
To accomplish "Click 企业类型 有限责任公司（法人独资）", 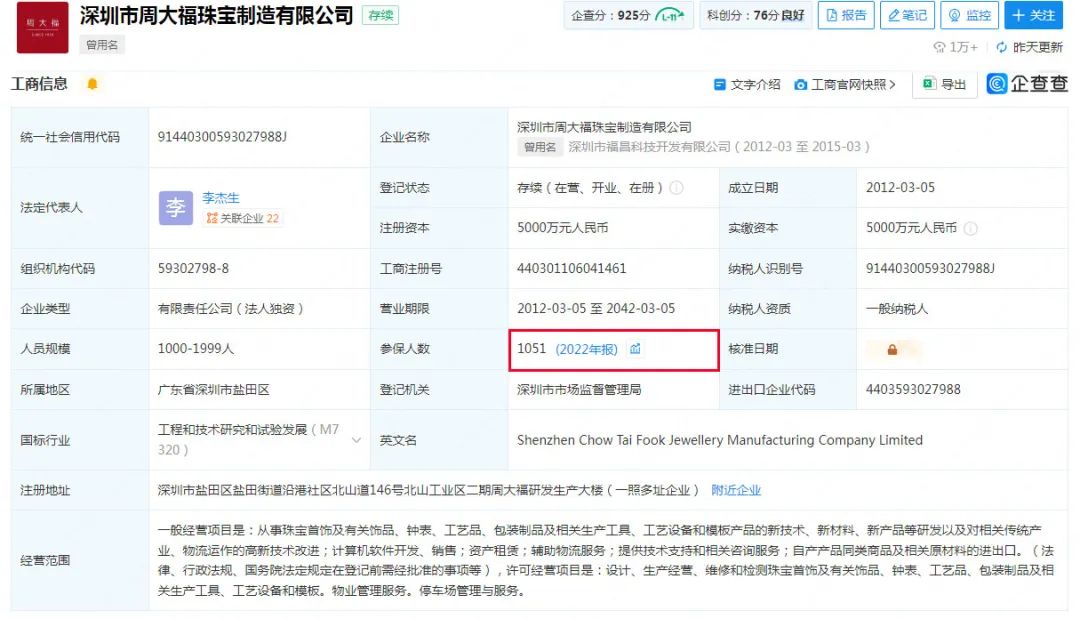I will (230, 308).
